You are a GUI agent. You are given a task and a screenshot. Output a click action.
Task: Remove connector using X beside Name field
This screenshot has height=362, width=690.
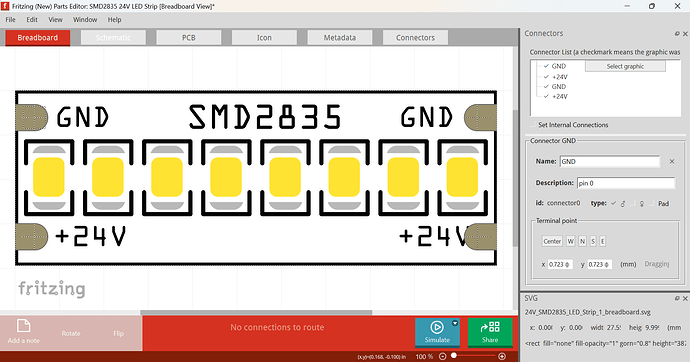[672, 161]
